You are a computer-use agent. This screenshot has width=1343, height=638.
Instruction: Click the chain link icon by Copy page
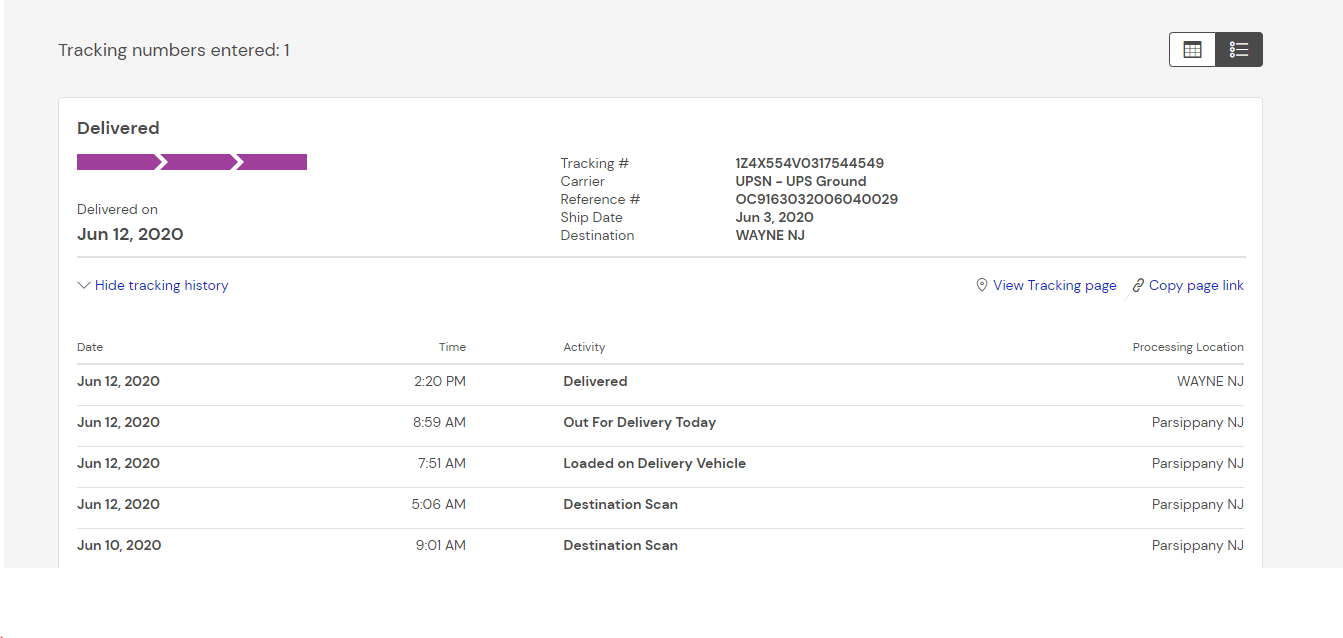click(x=1138, y=286)
